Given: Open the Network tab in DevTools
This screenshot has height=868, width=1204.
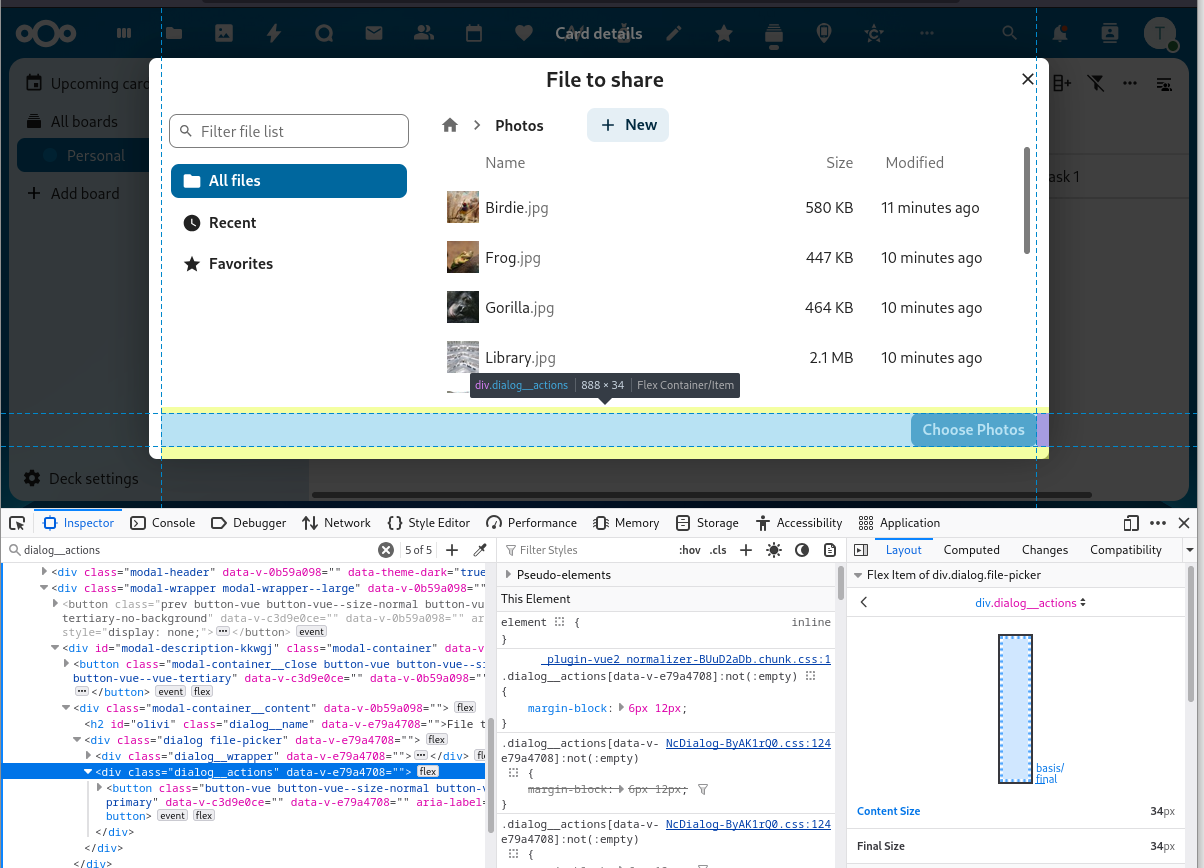Looking at the screenshot, I should (336, 523).
